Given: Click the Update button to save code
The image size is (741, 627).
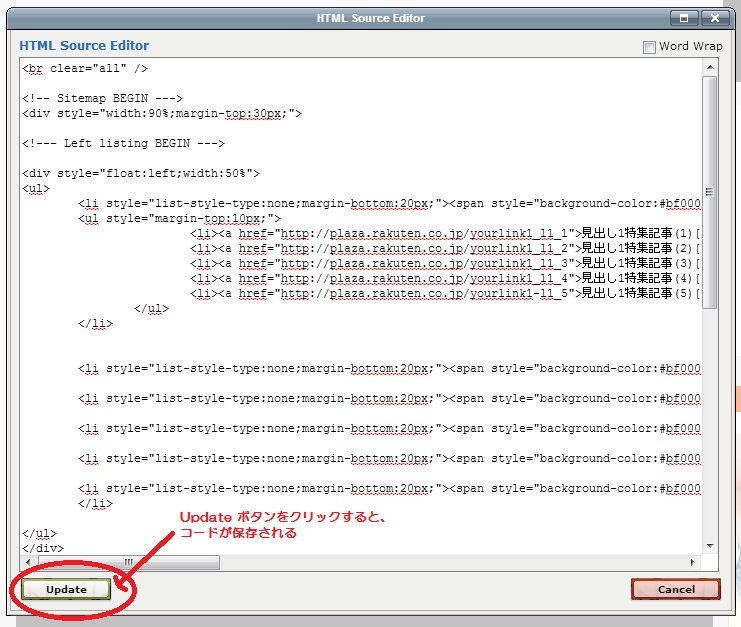Looking at the screenshot, I should click(x=66, y=589).
